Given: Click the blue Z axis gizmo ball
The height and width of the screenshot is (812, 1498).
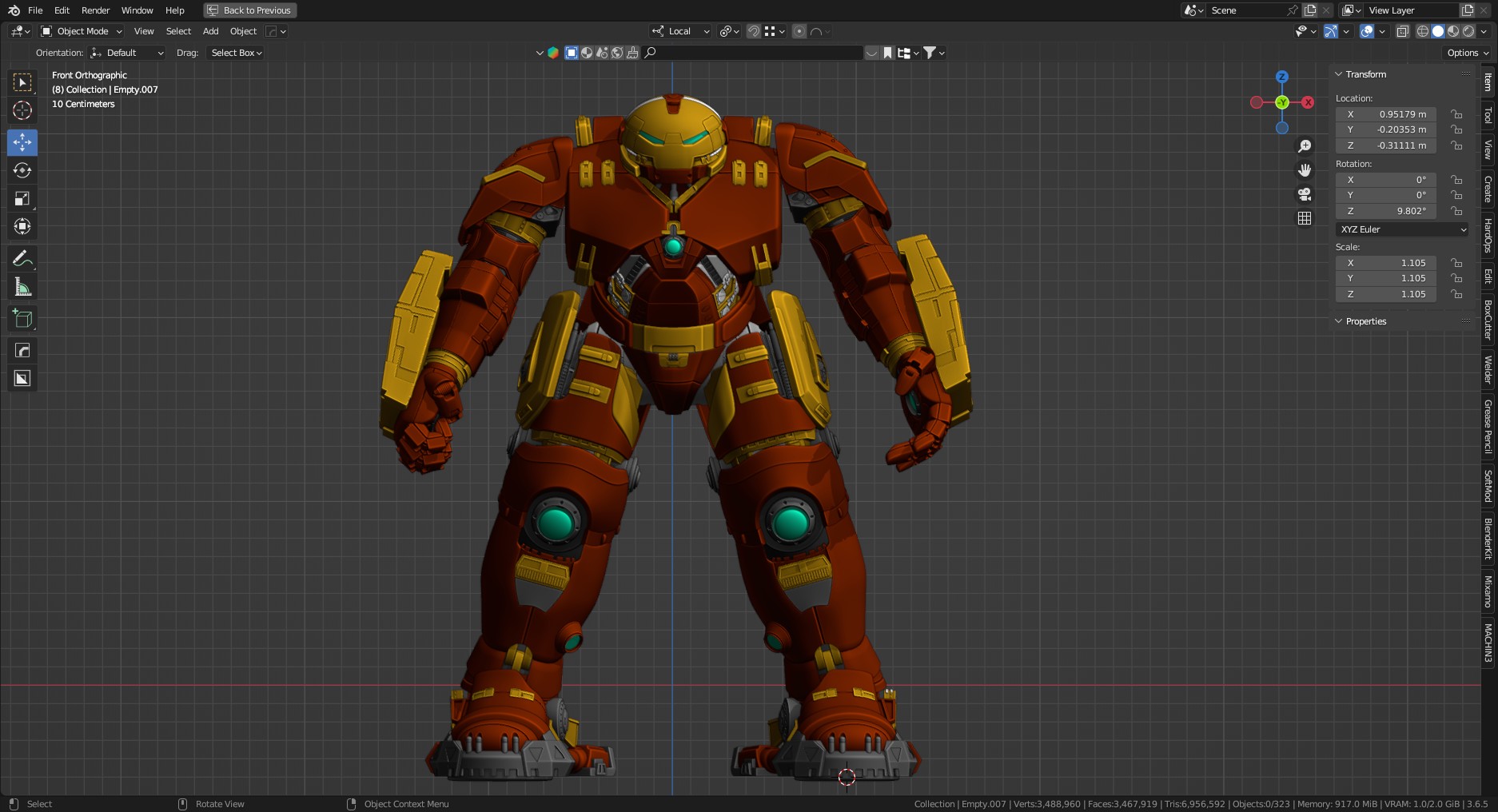Looking at the screenshot, I should (1282, 77).
